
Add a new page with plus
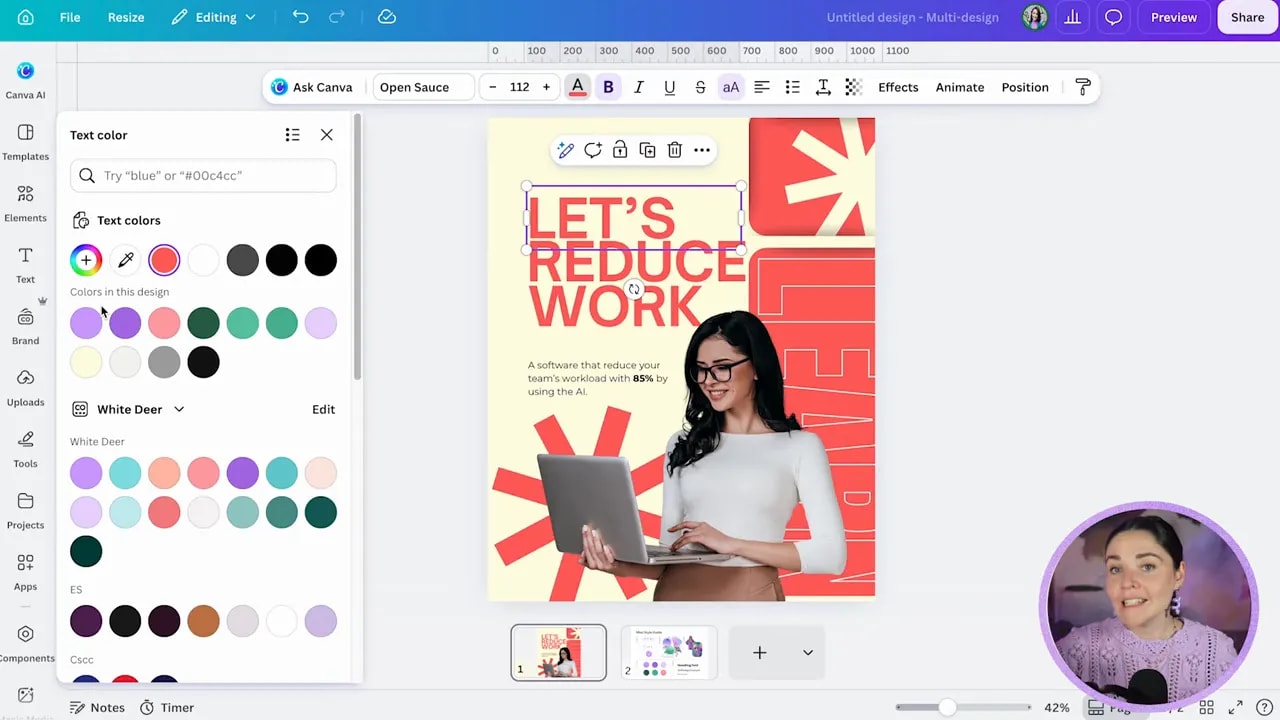760,653
